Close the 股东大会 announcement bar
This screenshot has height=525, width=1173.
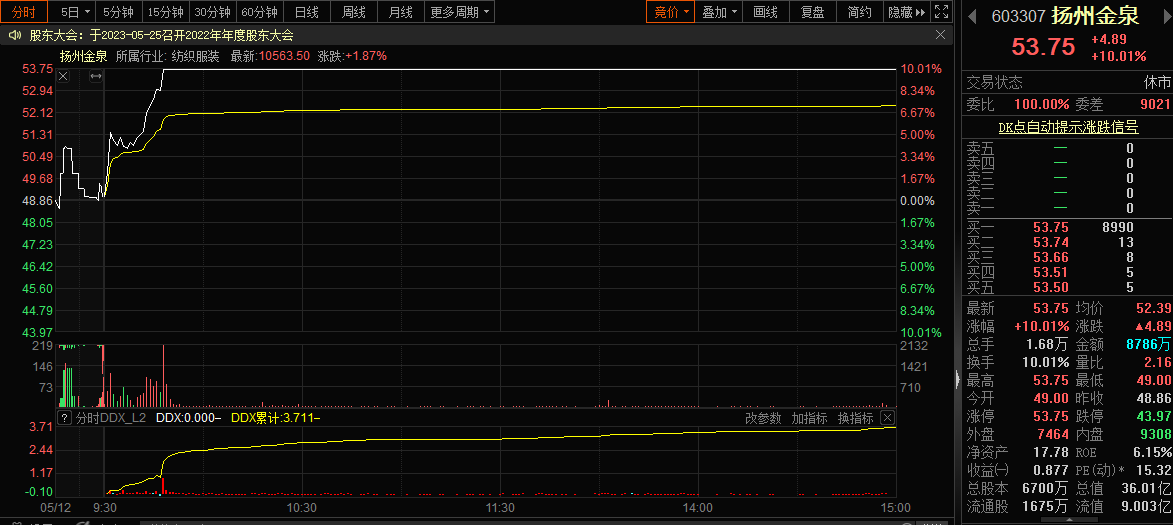pos(940,35)
